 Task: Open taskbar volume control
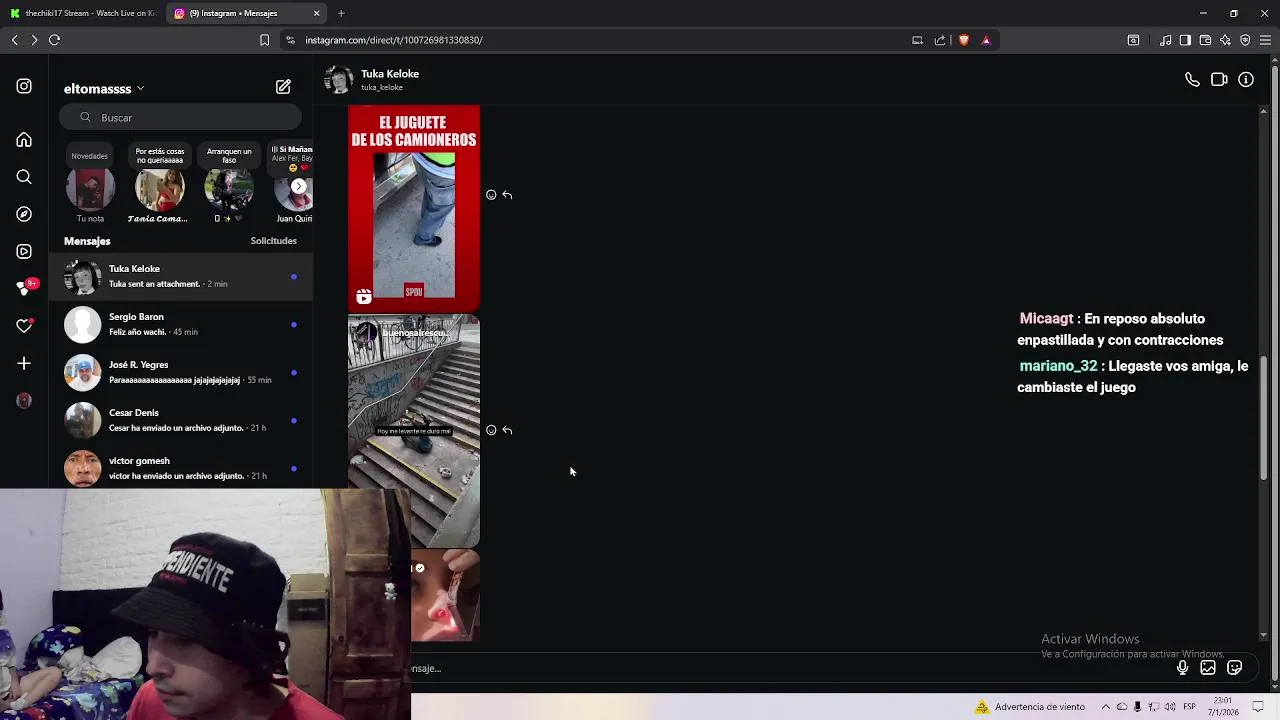[x=1170, y=707]
